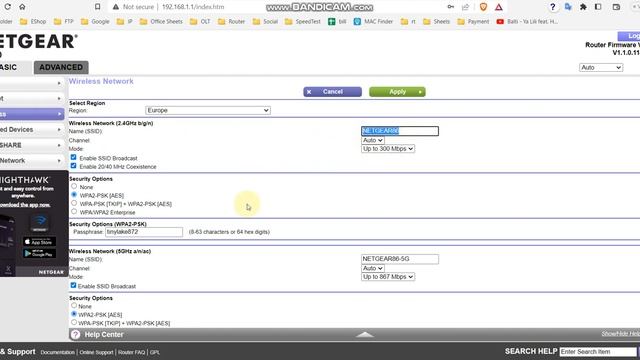Open the Router FAQ footer link
This screenshot has width=640, height=360.
pos(131,352)
